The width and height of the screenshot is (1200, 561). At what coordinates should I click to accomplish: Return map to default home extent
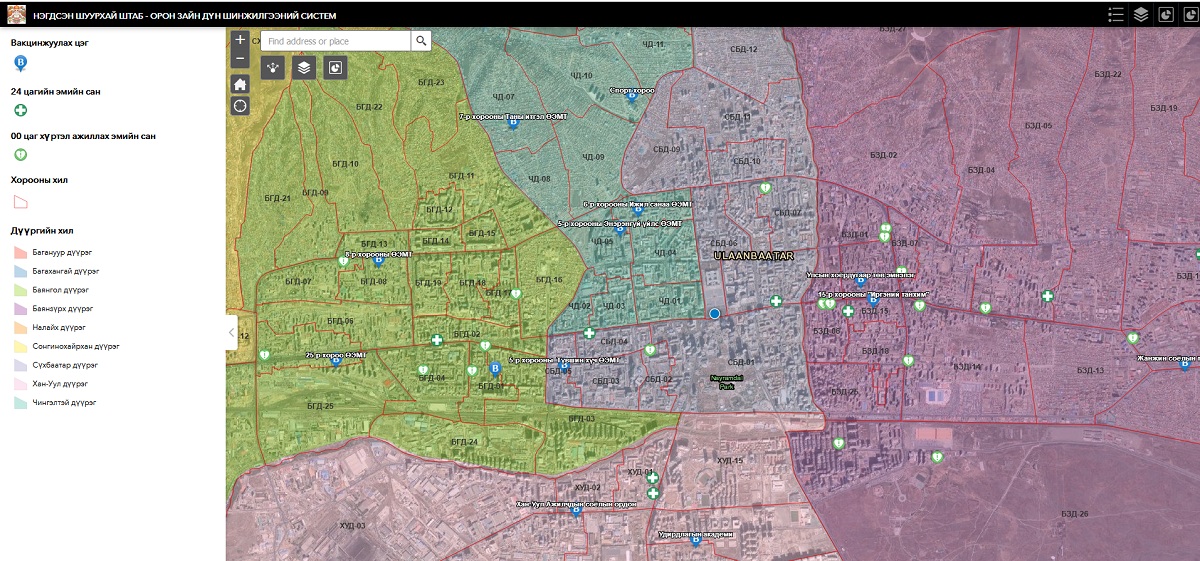(240, 84)
